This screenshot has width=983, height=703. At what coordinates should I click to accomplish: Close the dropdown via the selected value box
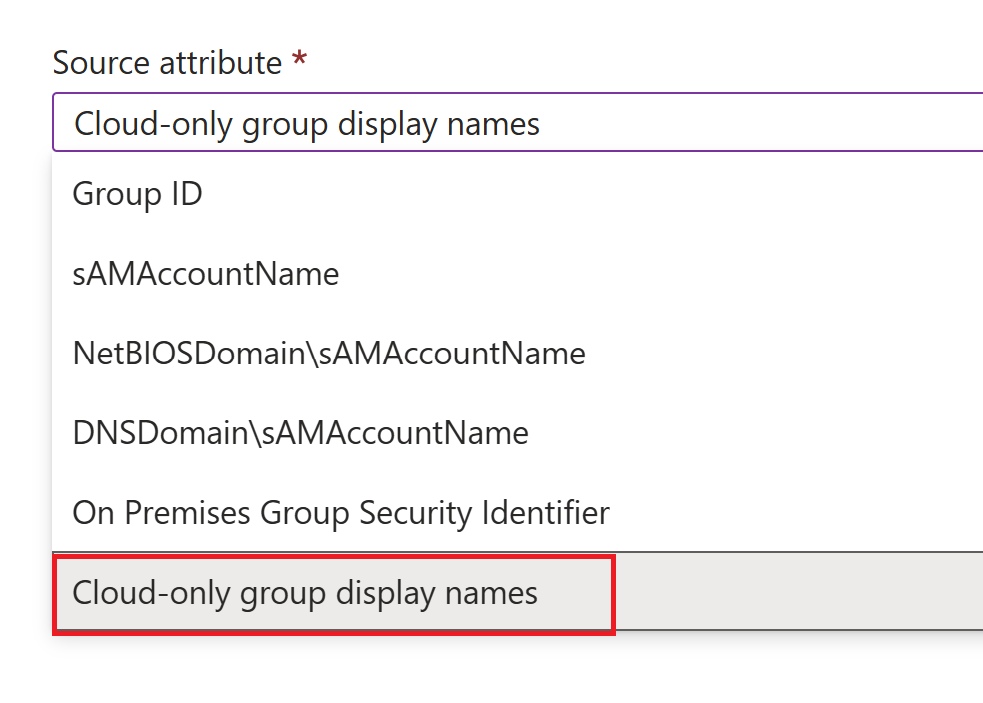click(x=517, y=124)
